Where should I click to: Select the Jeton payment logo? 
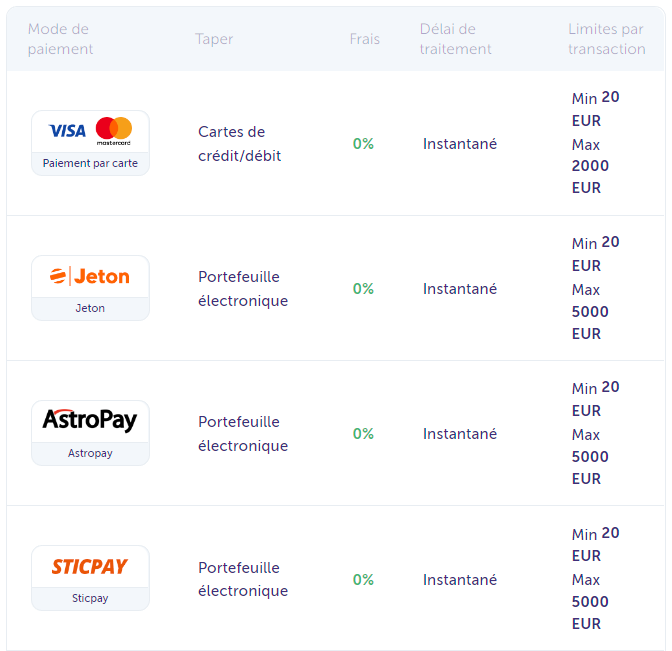[x=90, y=276]
